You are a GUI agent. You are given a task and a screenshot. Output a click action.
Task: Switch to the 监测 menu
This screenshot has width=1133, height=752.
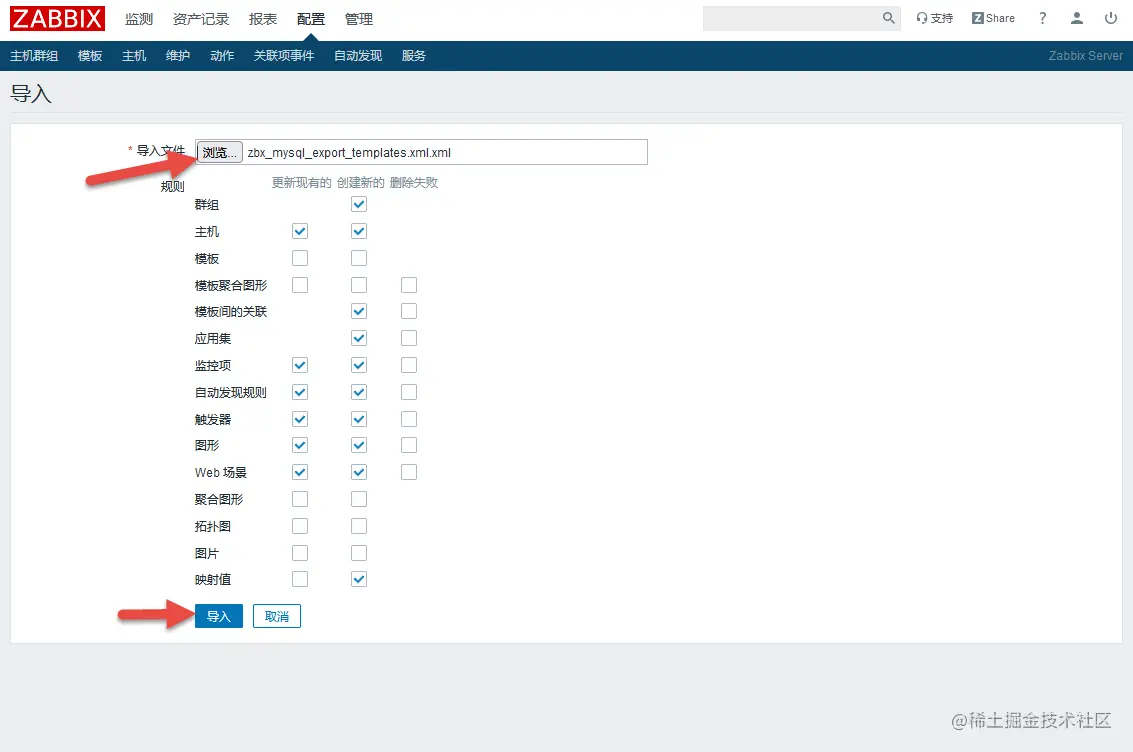[138, 18]
